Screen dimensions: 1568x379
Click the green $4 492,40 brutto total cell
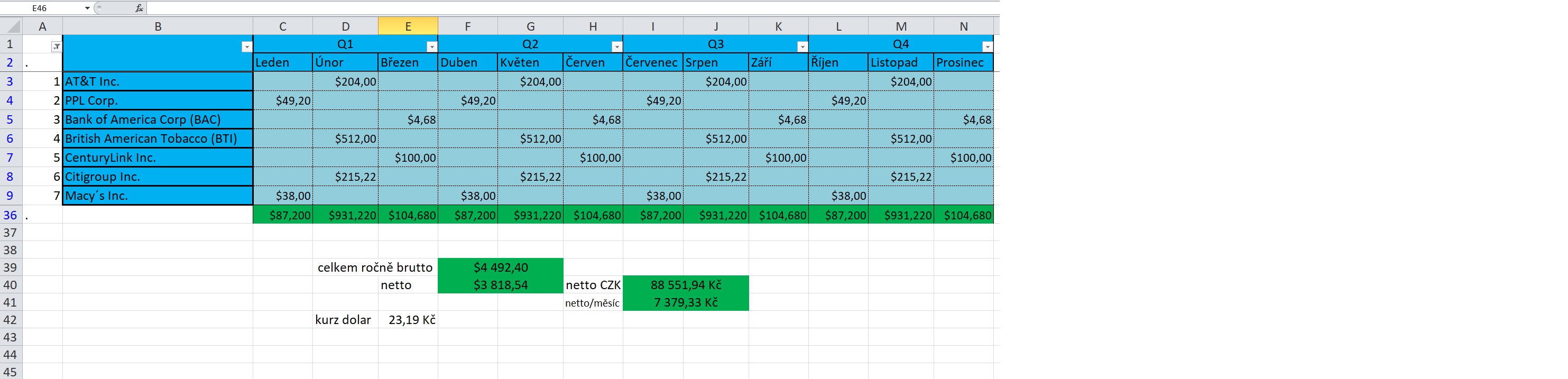coord(500,267)
